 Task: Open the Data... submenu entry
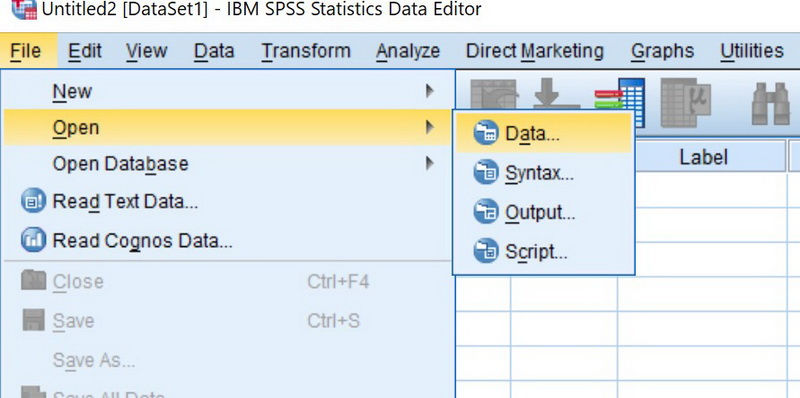544,134
